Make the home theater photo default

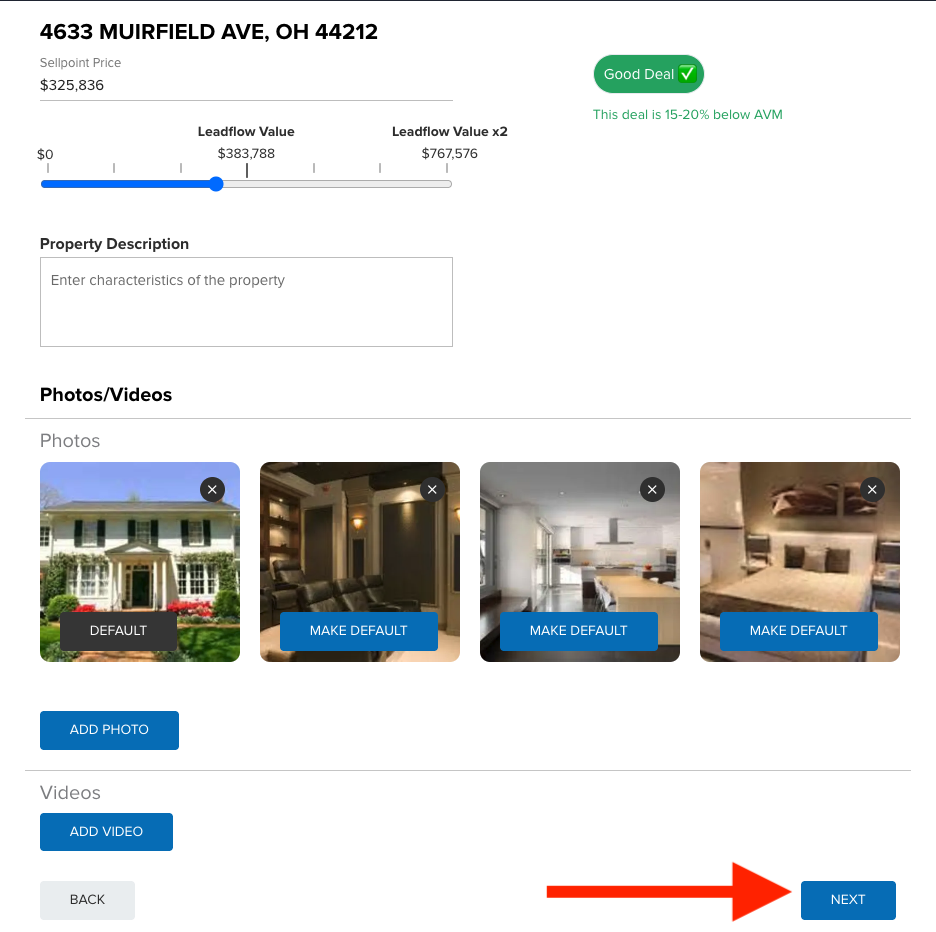(x=359, y=630)
